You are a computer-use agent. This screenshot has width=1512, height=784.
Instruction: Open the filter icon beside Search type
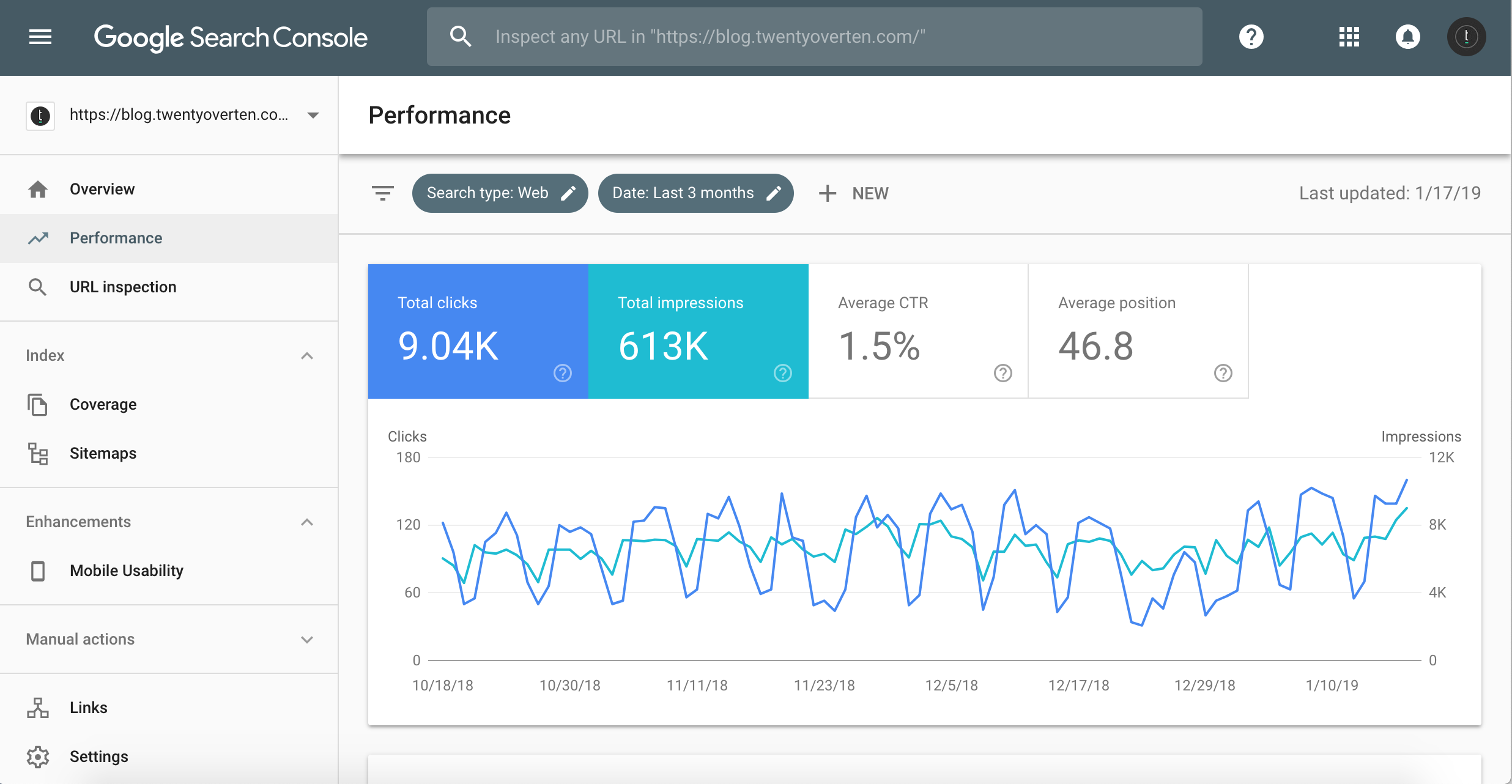[382, 193]
